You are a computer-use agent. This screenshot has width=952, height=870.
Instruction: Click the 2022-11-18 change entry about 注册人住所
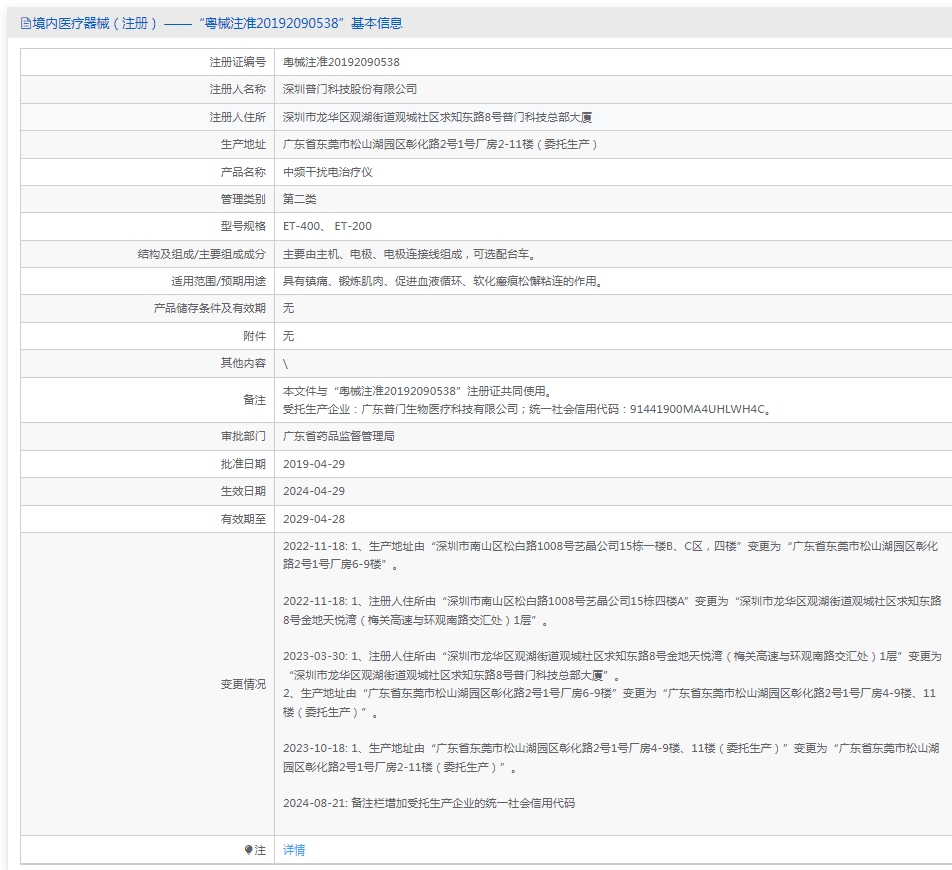click(x=612, y=611)
